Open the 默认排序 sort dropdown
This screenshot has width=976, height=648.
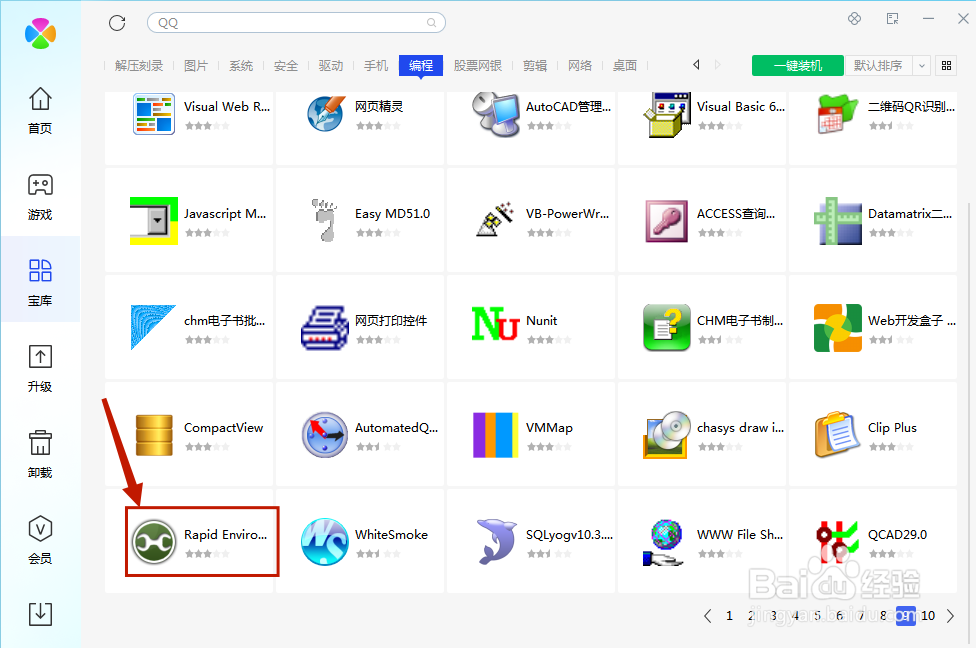click(888, 65)
